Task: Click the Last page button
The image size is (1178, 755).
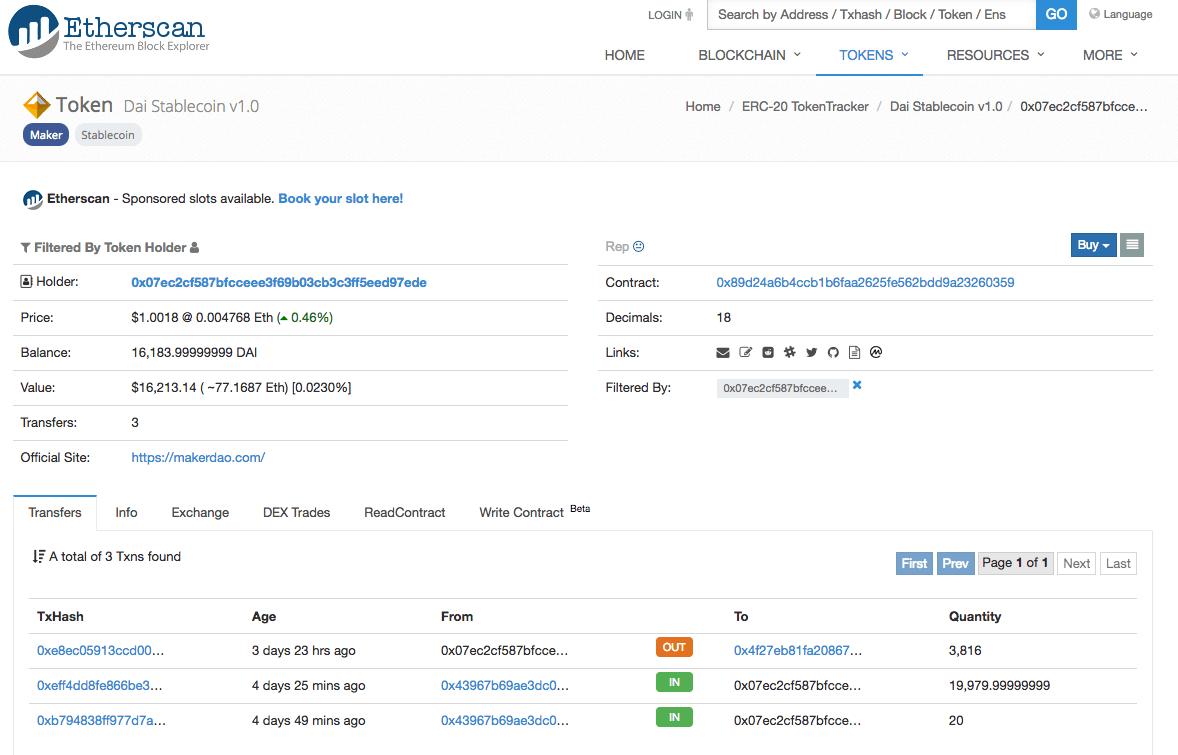Action: [x=1118, y=563]
